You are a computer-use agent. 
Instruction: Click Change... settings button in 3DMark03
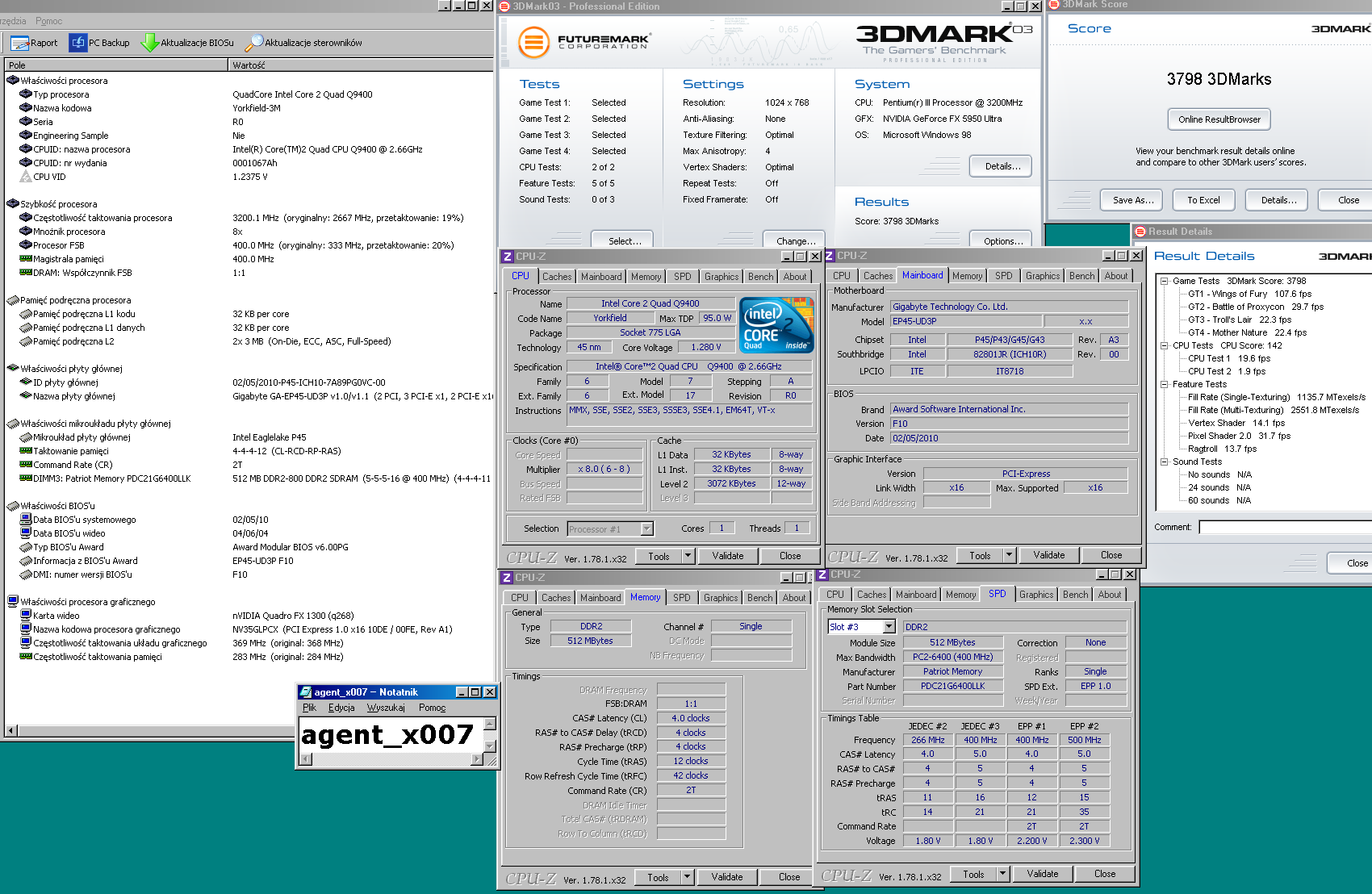coord(796,240)
